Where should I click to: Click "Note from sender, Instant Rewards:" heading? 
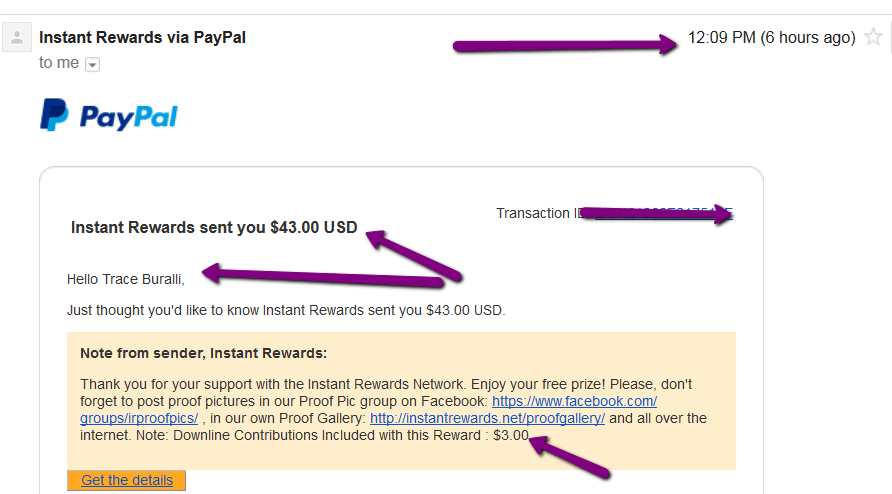(204, 353)
